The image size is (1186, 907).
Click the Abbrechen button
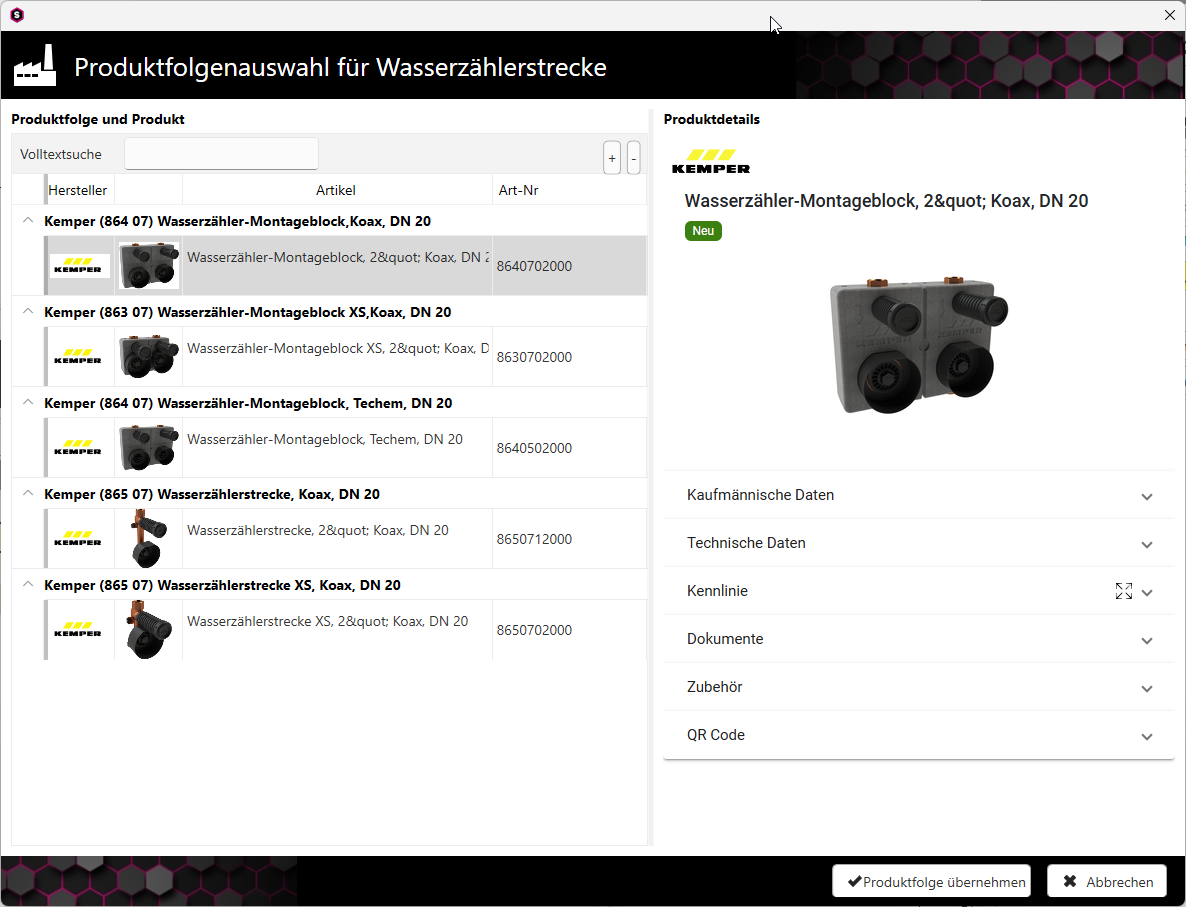coord(1107,881)
